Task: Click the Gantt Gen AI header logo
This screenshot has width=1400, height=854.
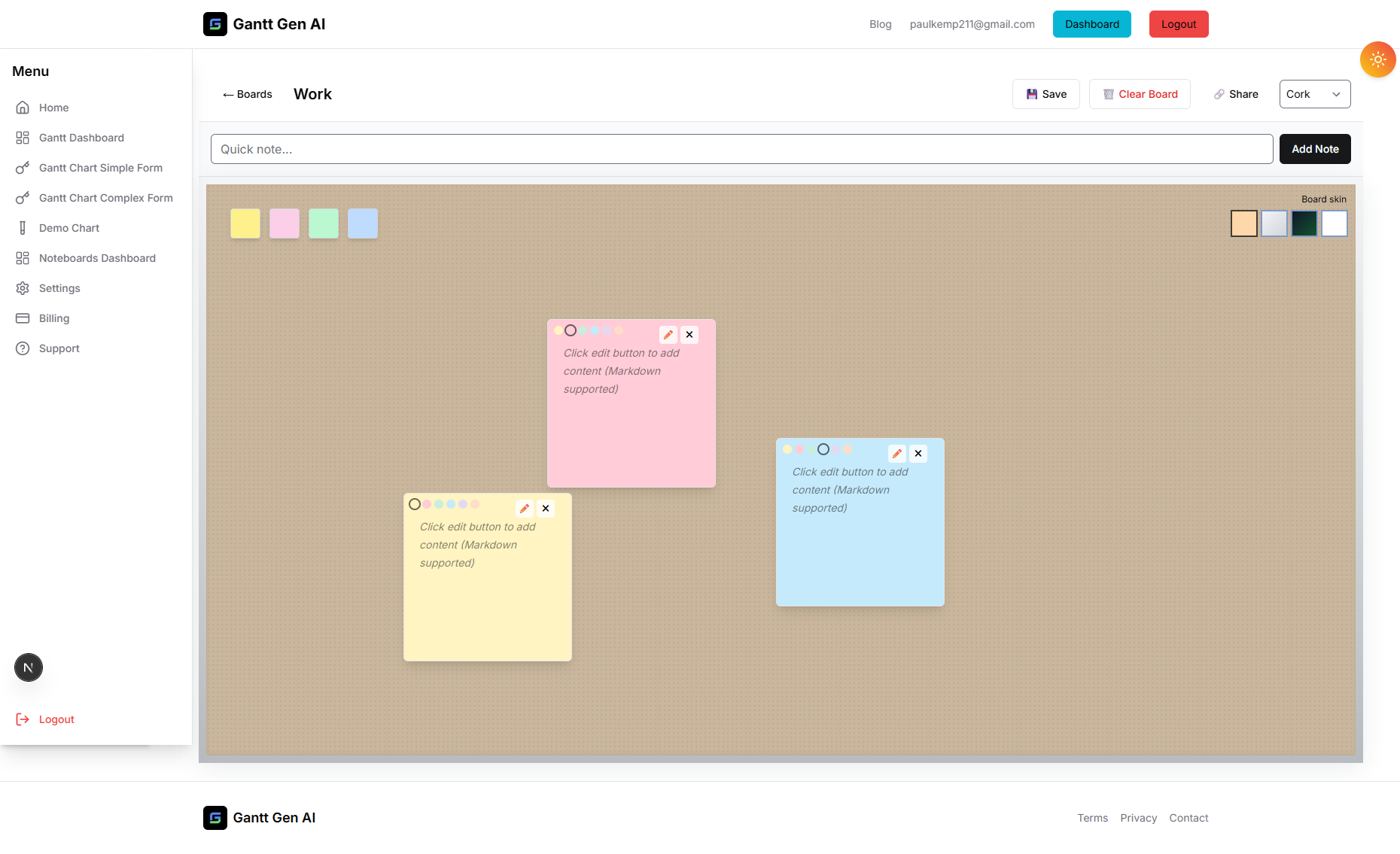Action: click(x=264, y=24)
